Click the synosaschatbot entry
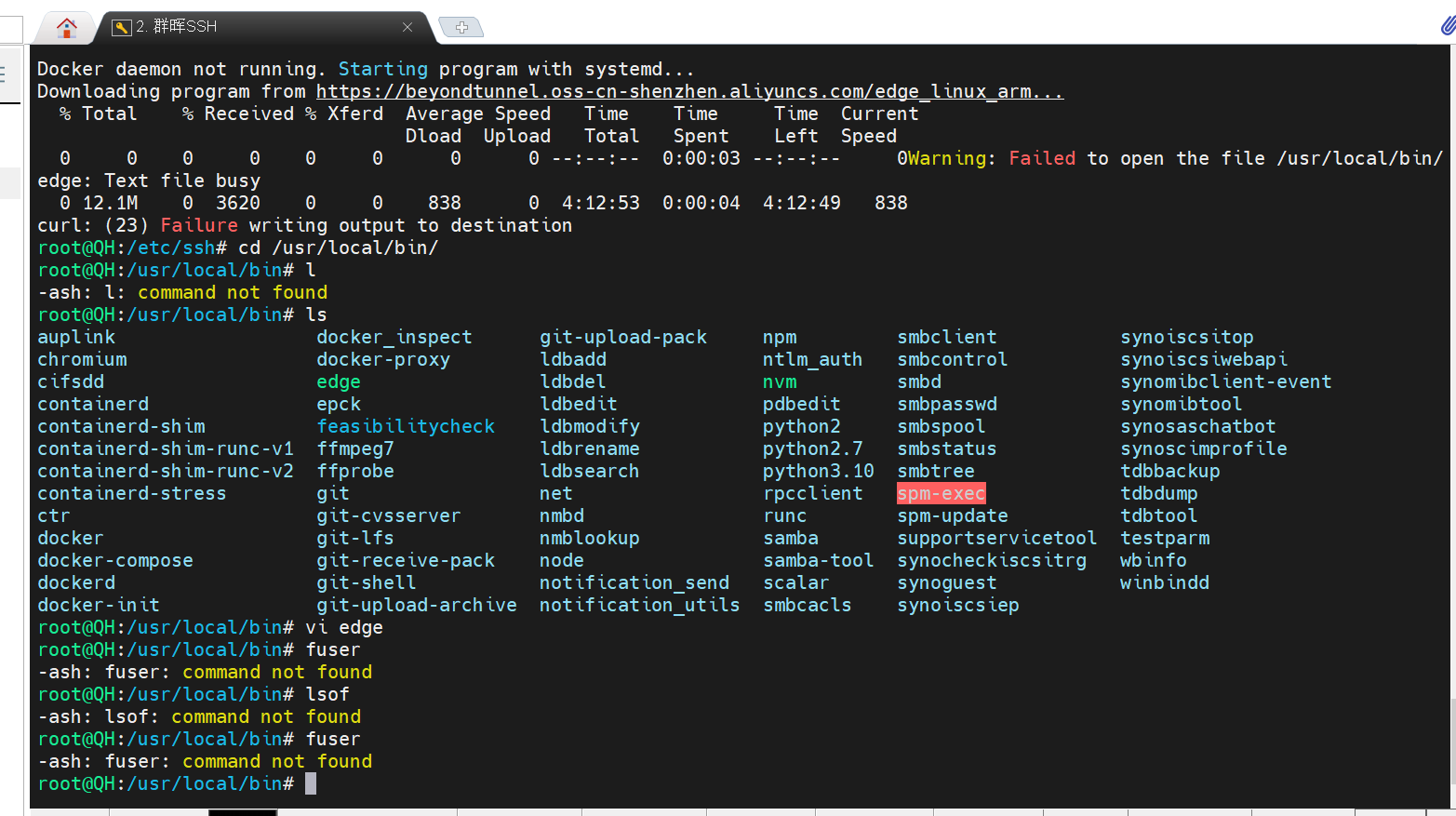Viewport: 1456px width, 816px height. 1198,426
